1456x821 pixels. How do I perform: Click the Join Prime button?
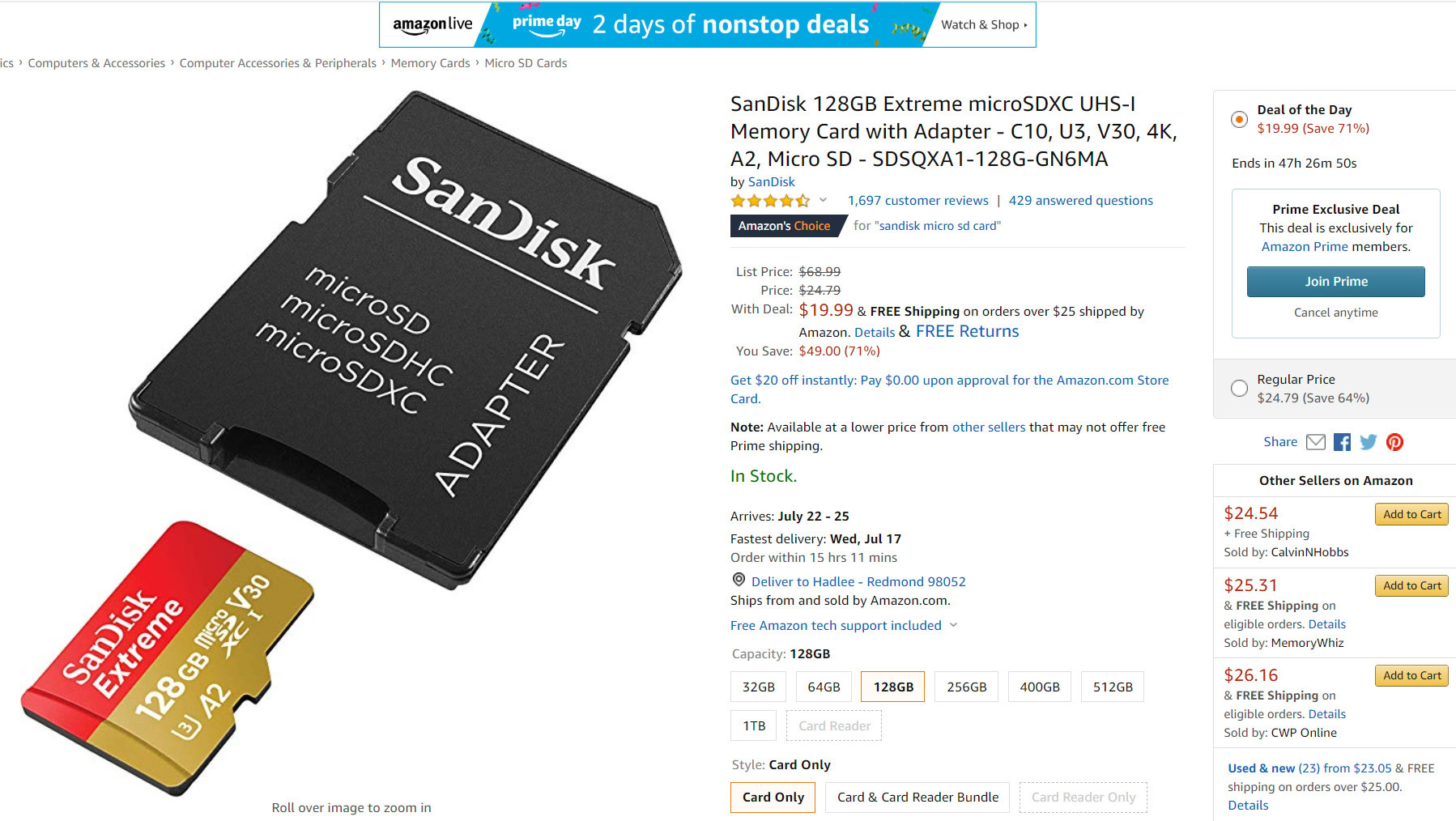click(1335, 282)
